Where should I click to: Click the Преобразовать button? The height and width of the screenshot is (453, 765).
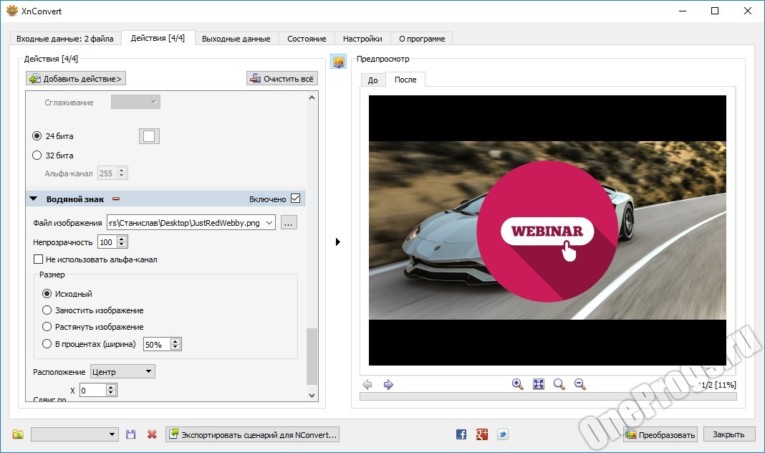click(x=660, y=434)
